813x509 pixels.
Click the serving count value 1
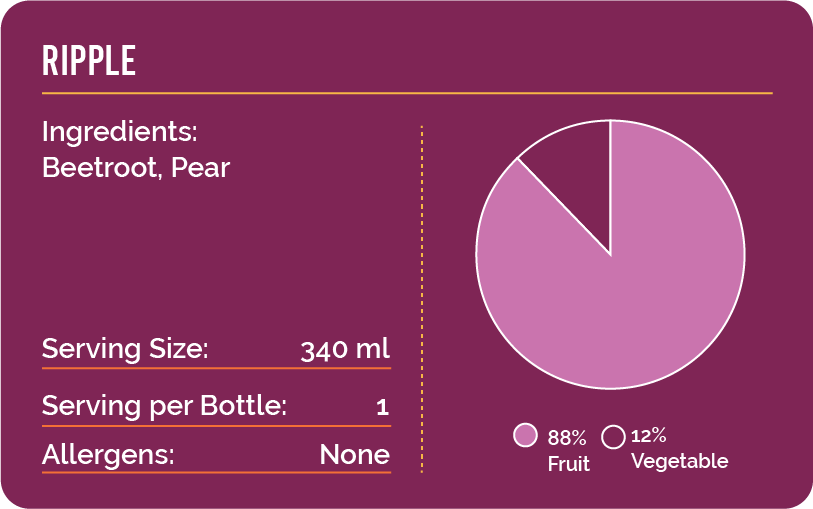click(x=383, y=407)
